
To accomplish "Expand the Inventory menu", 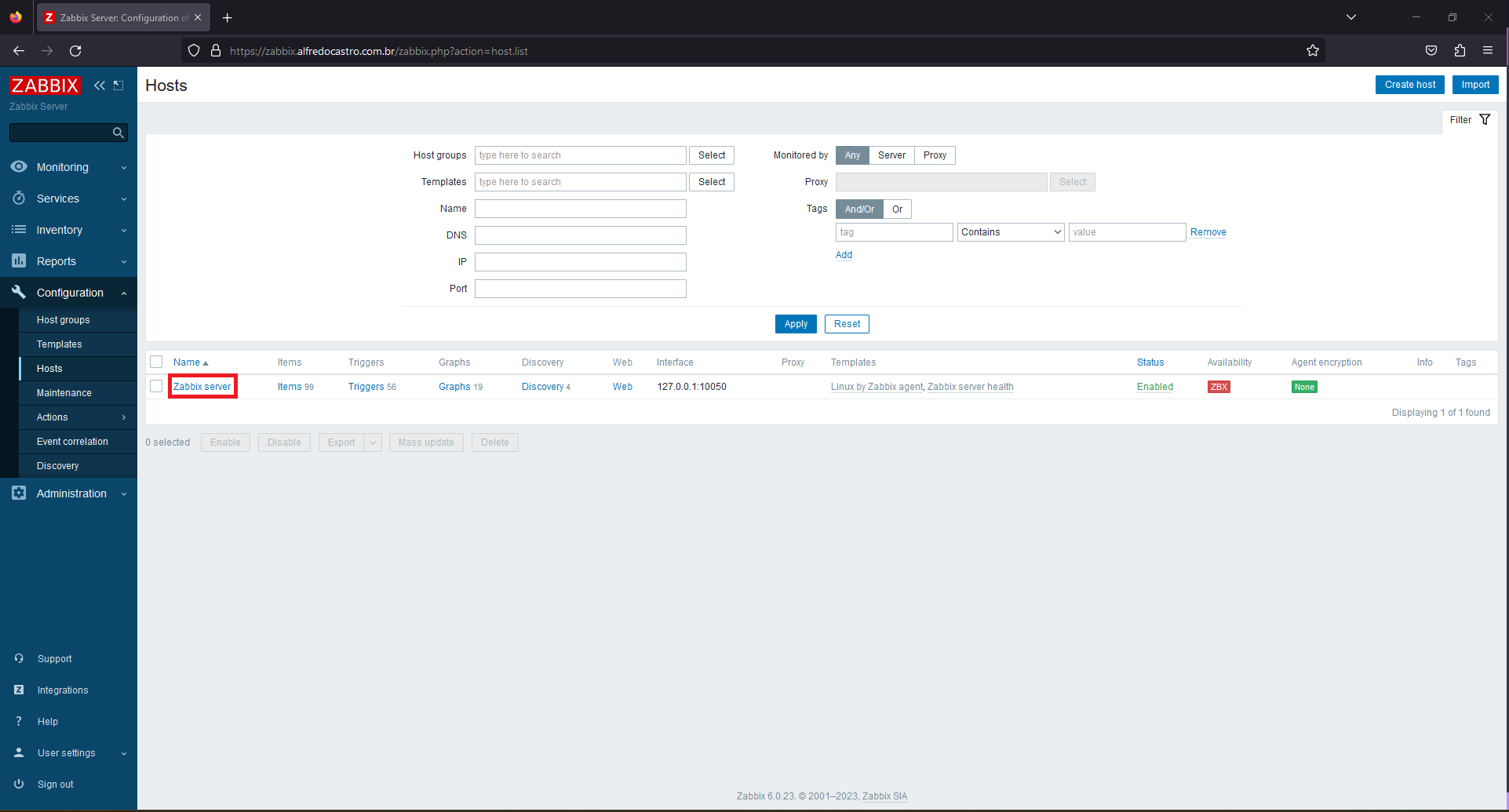I will click(68, 230).
